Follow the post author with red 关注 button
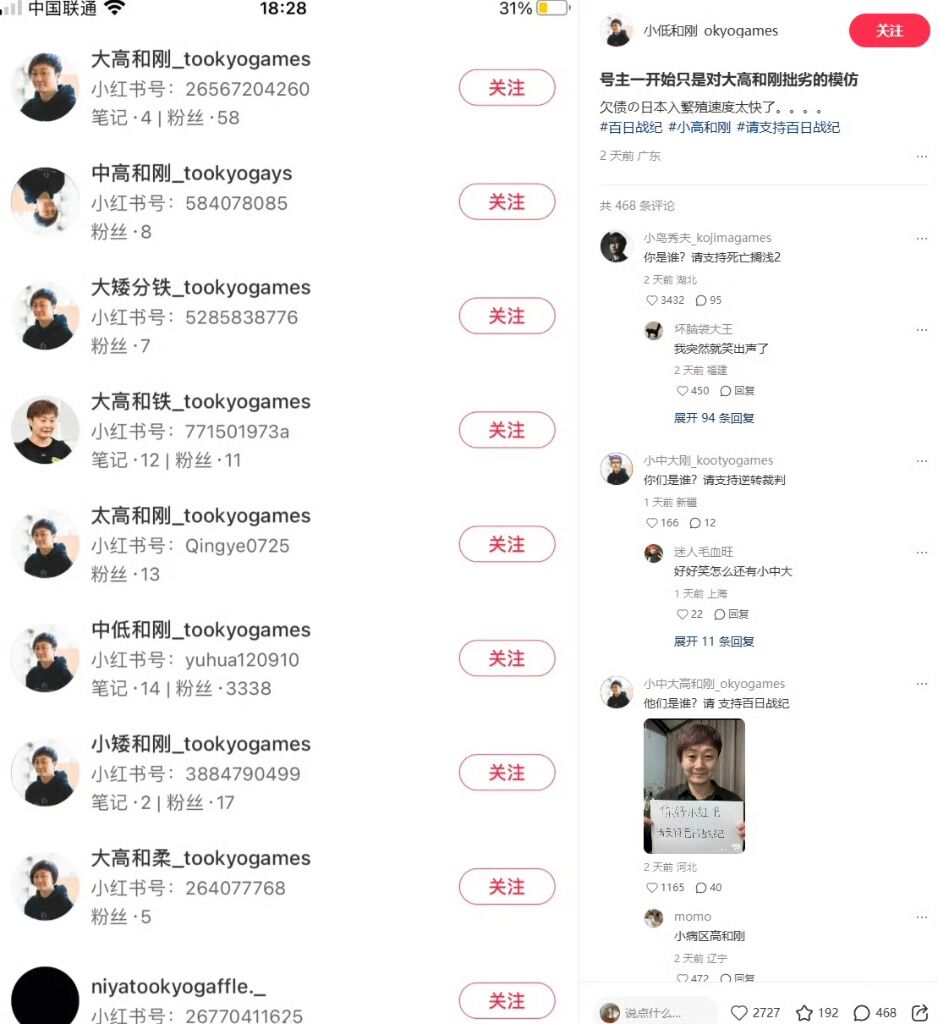The height and width of the screenshot is (1024, 938). coord(889,31)
